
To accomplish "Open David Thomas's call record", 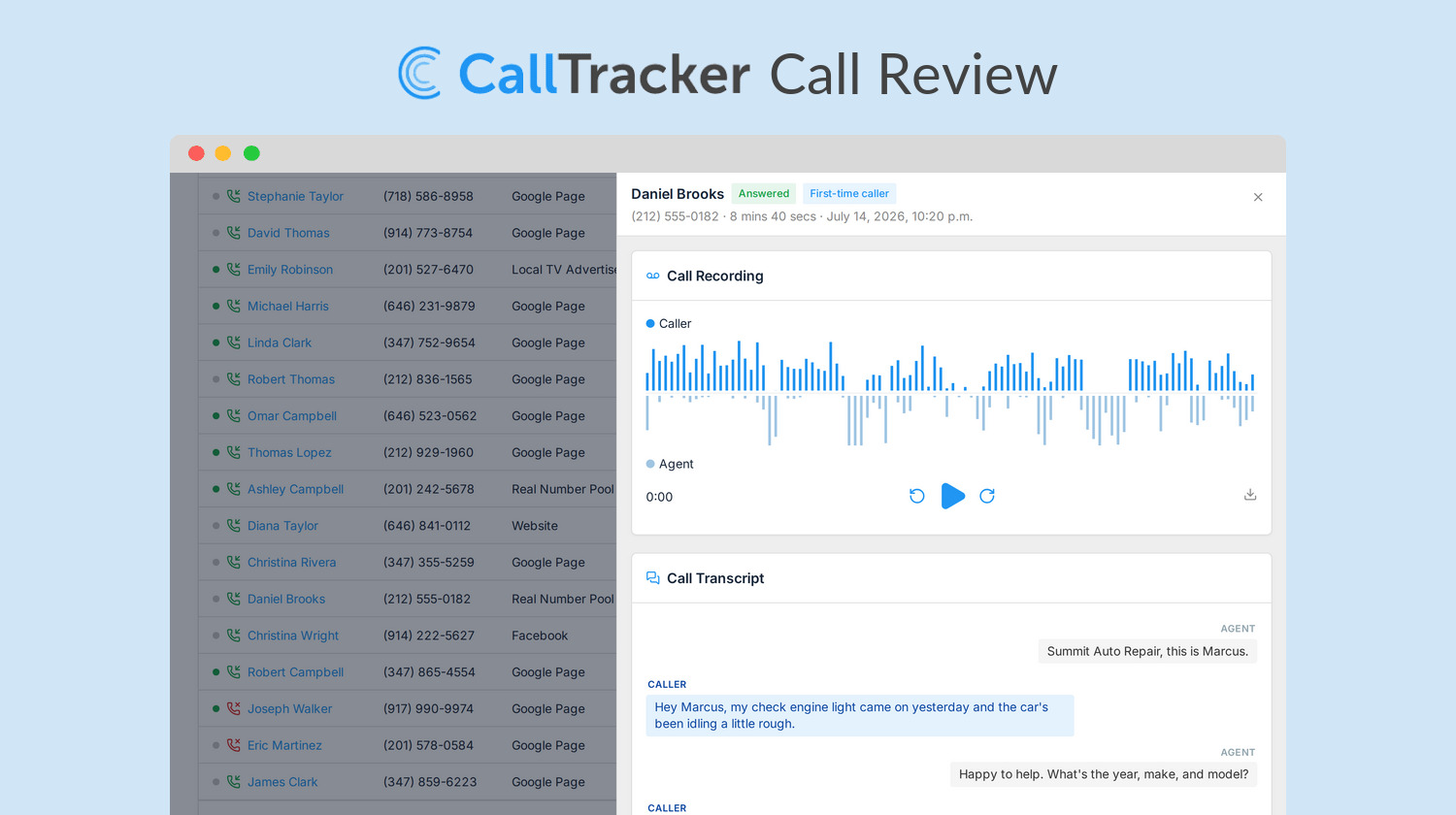I will tap(288, 233).
